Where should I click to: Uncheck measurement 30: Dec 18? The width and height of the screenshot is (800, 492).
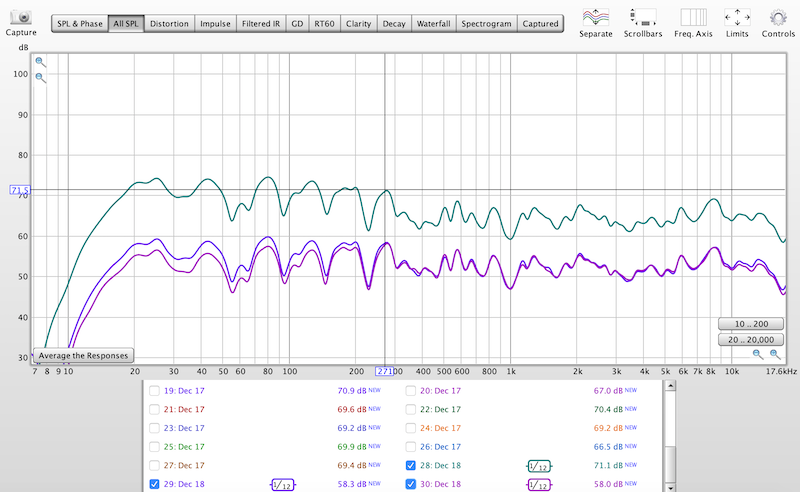[x=411, y=484]
